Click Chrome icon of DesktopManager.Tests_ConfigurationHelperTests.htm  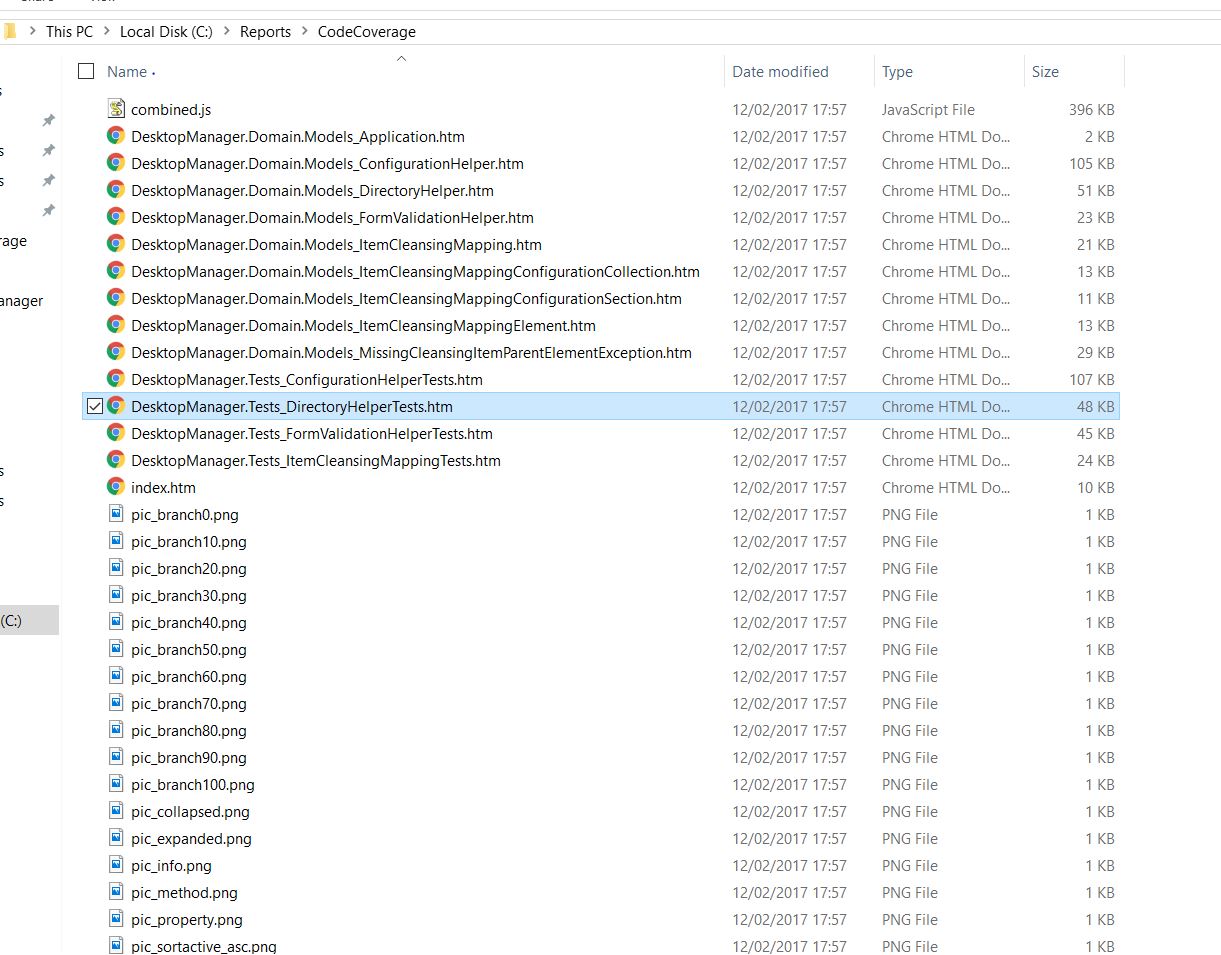tap(116, 379)
